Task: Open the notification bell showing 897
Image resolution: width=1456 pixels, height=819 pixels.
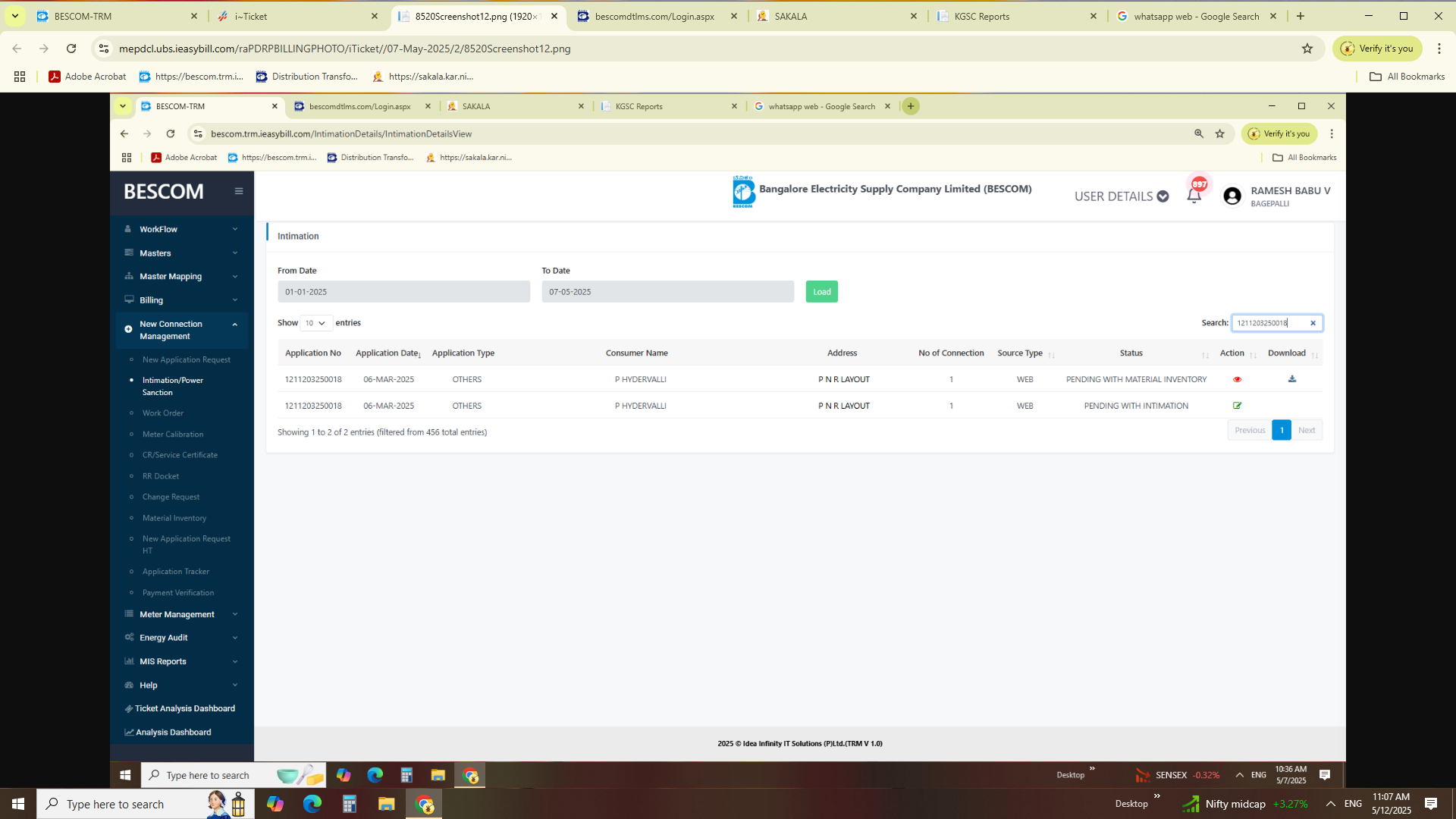Action: tap(1194, 196)
